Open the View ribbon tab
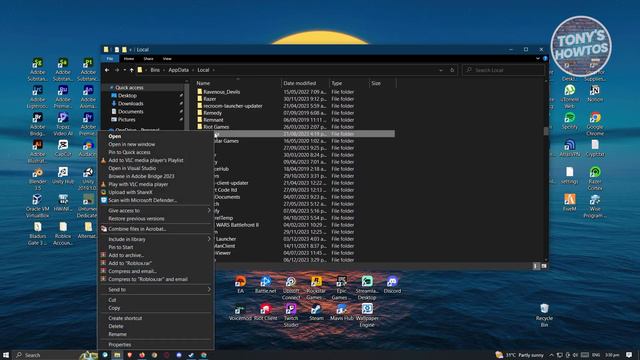 point(167,59)
